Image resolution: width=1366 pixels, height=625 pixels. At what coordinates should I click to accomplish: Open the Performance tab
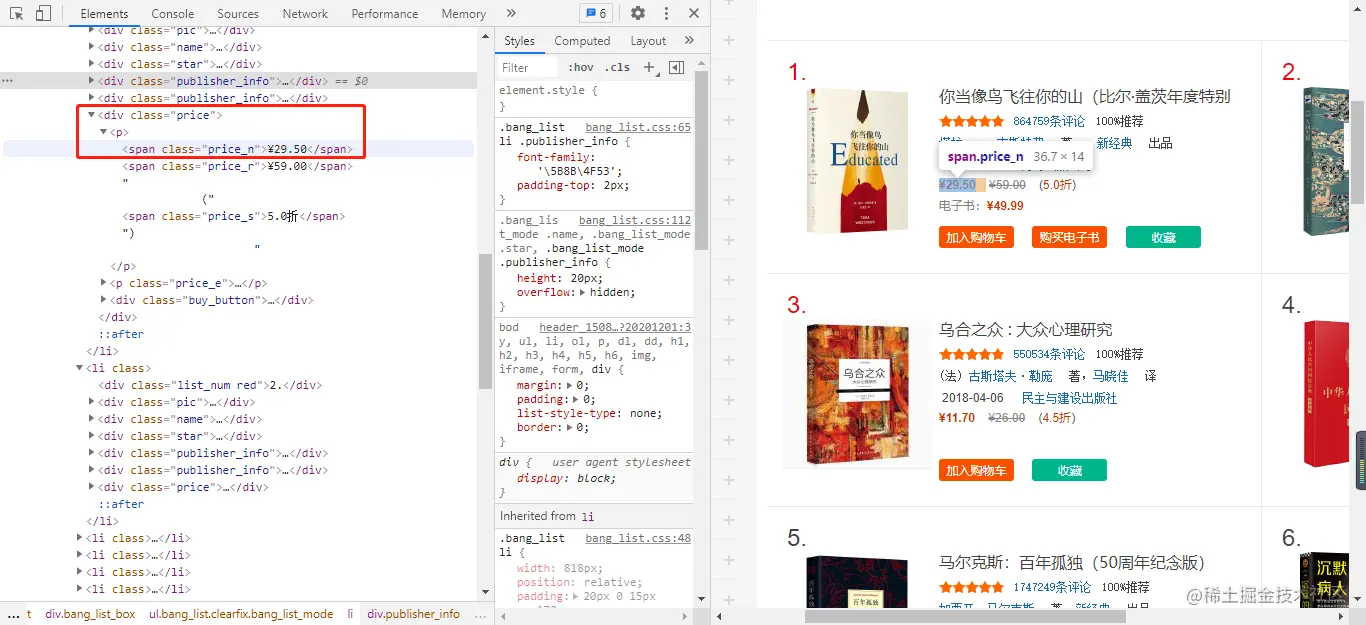(x=385, y=14)
